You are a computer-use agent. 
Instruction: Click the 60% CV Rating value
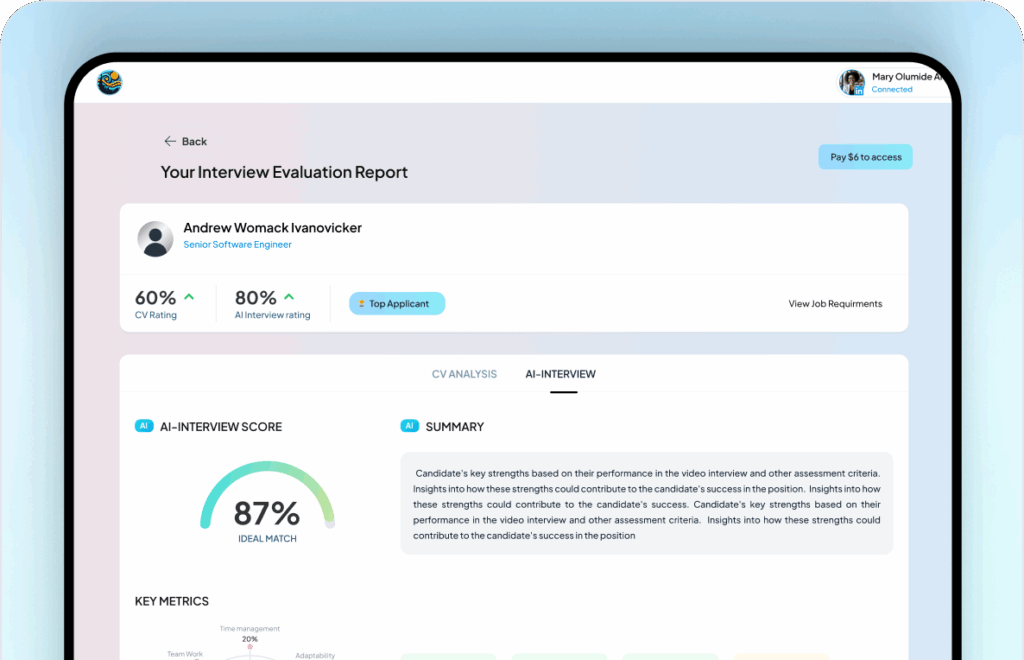155,298
